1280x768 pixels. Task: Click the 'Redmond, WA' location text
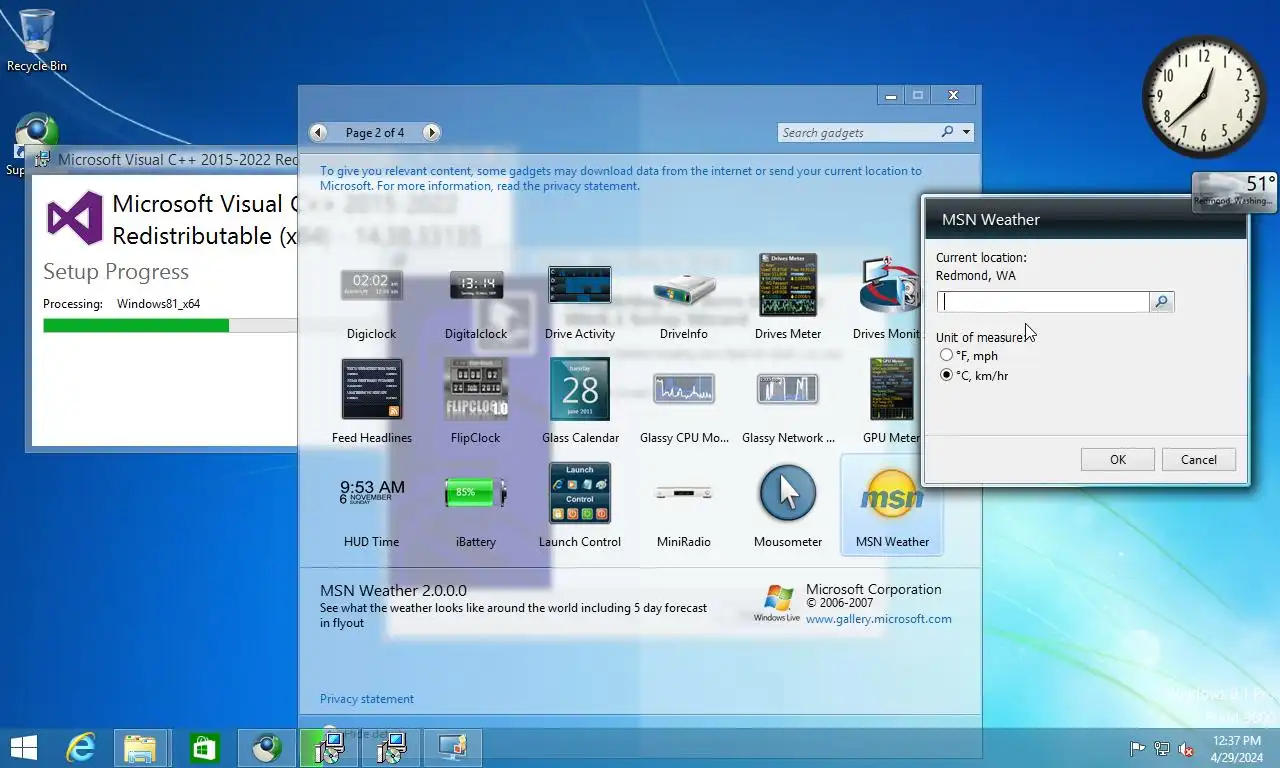pyautogui.click(x=976, y=275)
